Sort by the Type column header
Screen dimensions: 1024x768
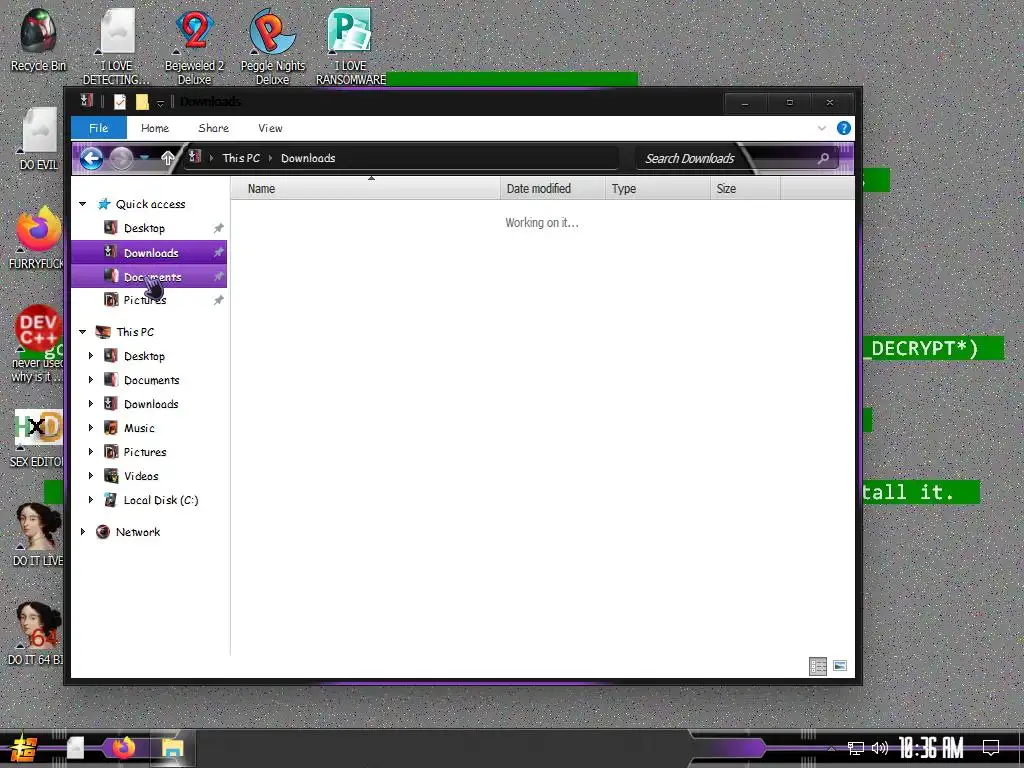pyautogui.click(x=658, y=188)
